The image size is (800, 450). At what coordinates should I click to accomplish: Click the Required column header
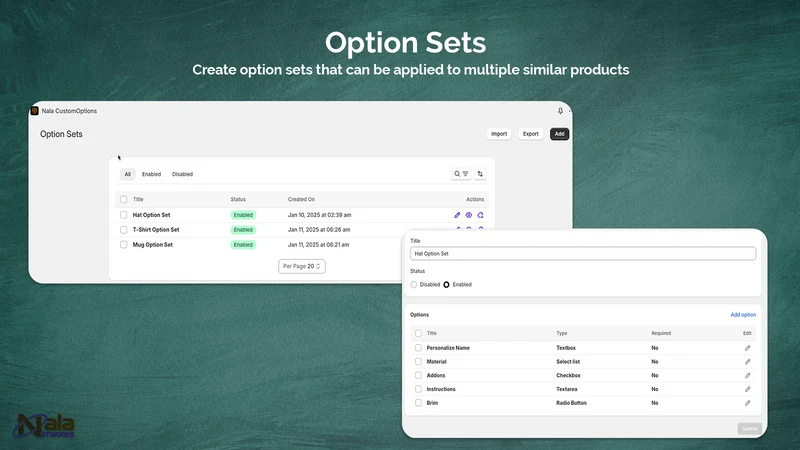pos(661,333)
